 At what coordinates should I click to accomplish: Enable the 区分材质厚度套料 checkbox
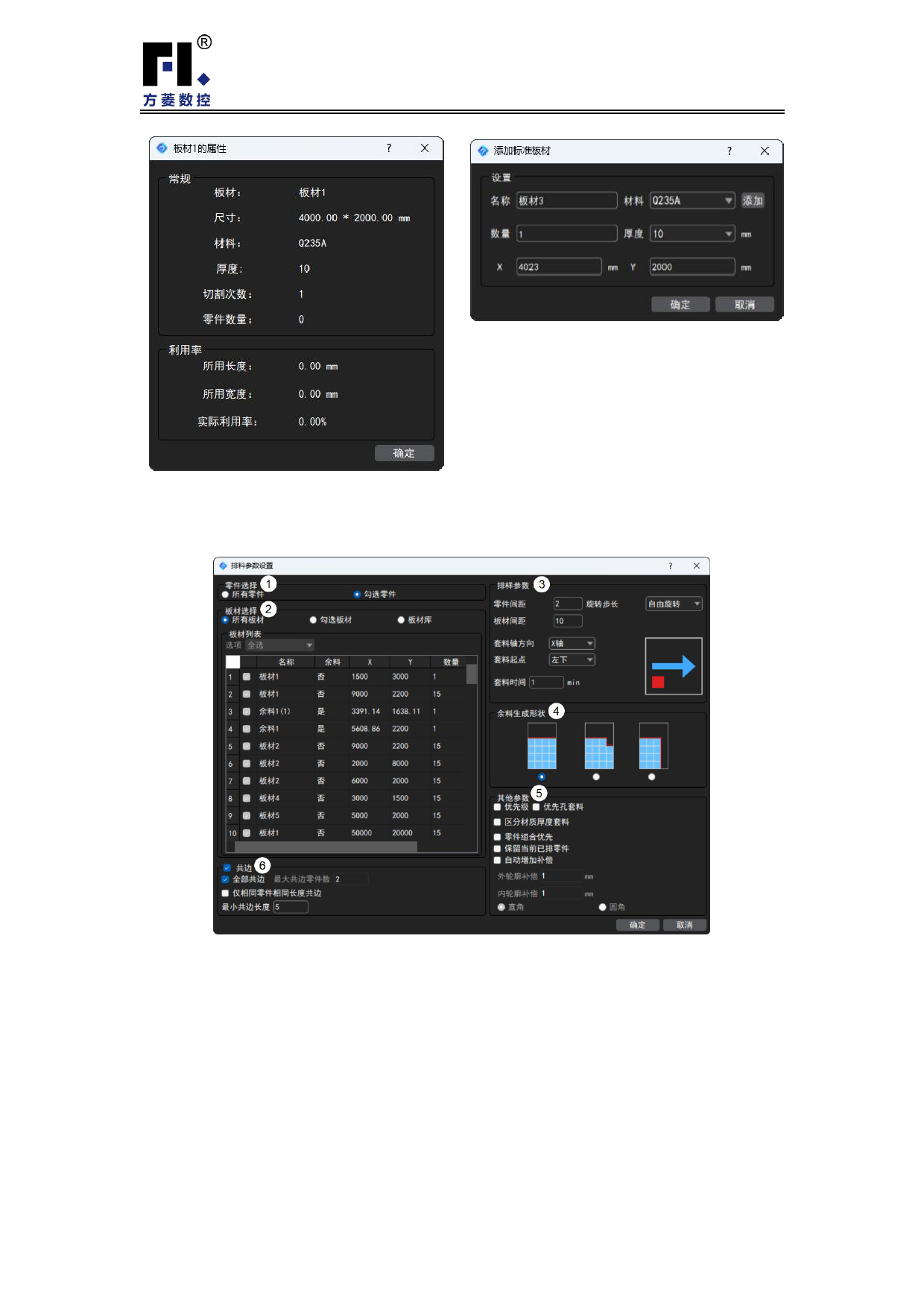coord(498,822)
